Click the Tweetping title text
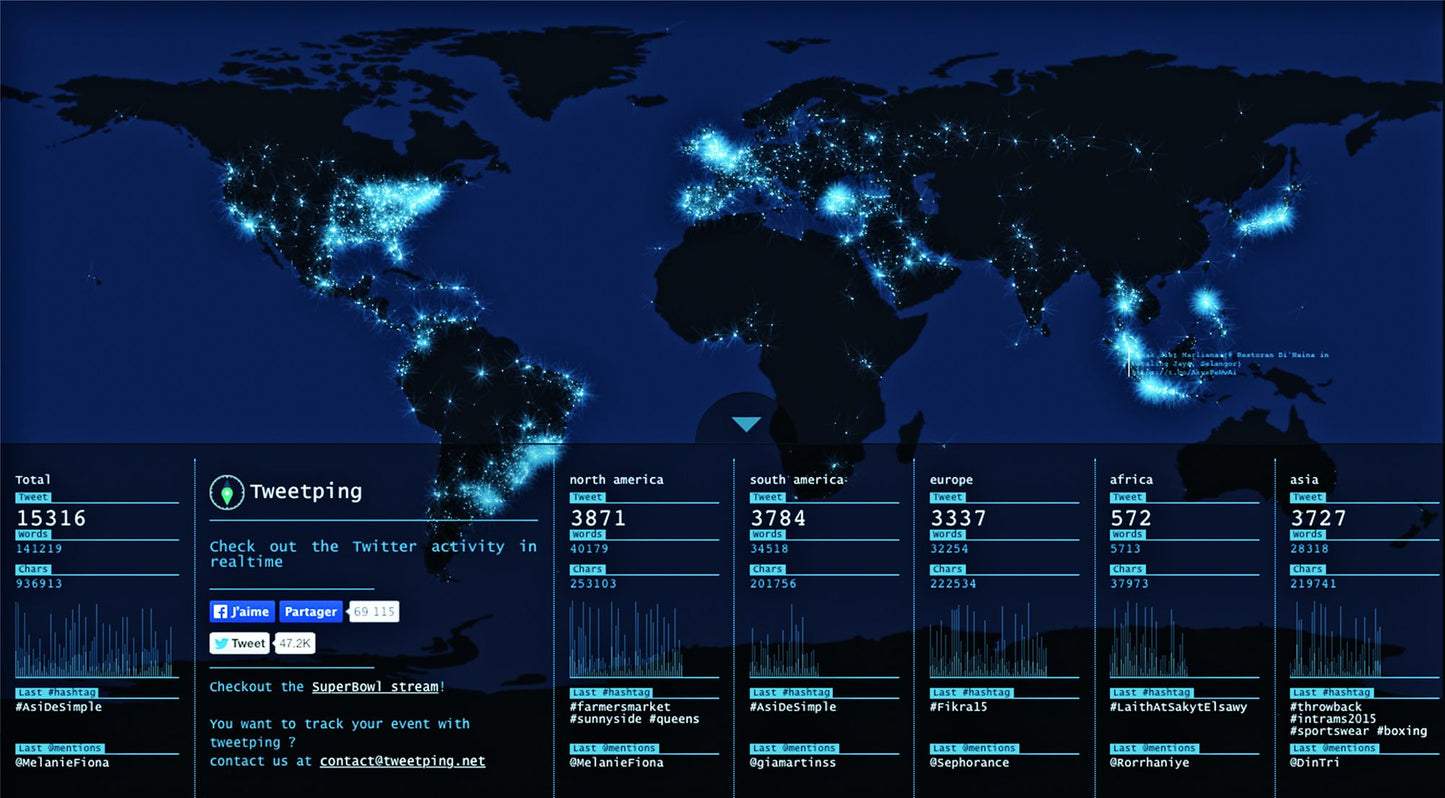The width and height of the screenshot is (1445, 798). pyautogui.click(x=306, y=492)
